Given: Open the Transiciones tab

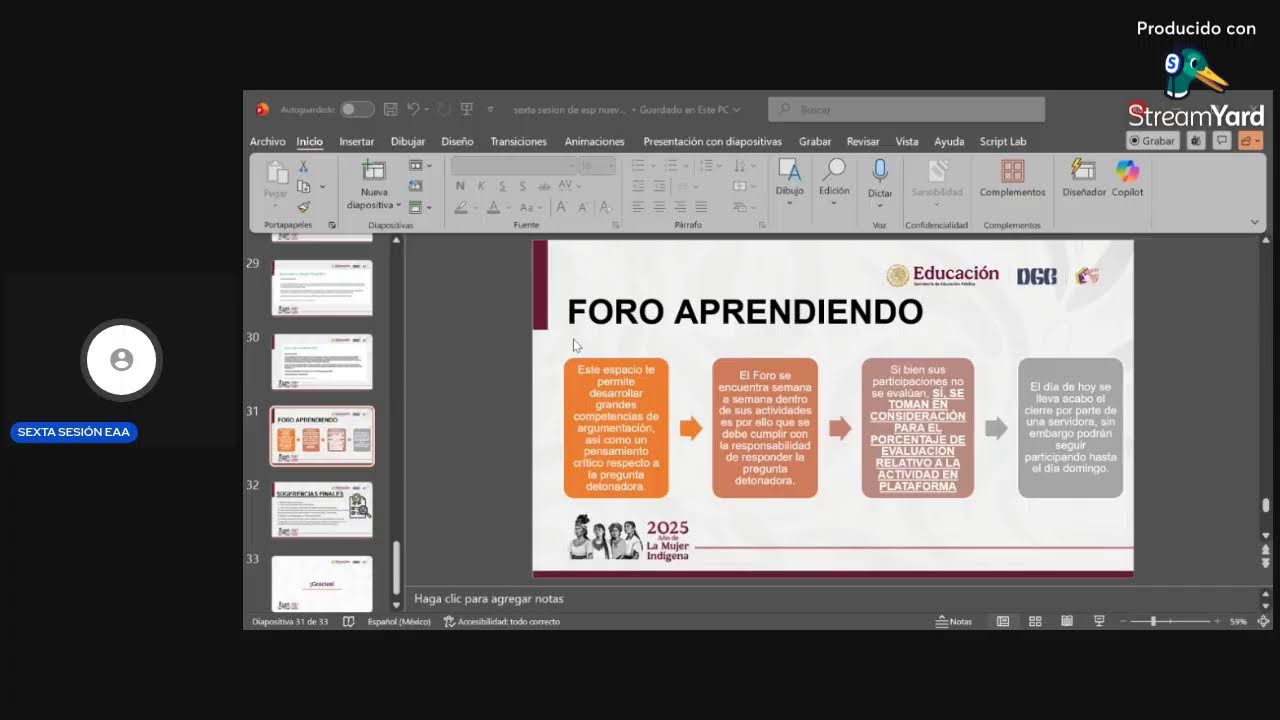Looking at the screenshot, I should [518, 141].
